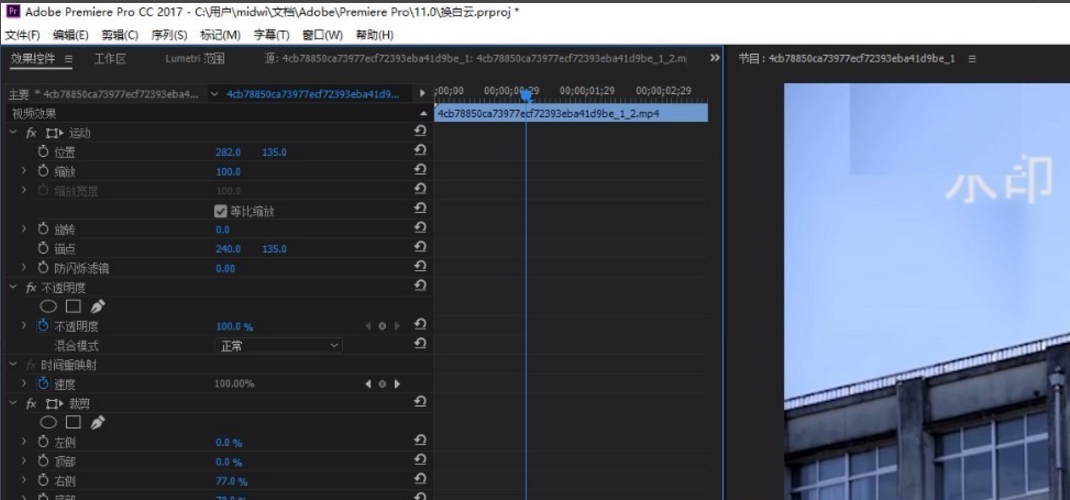
Task: Select the pen mask tool under 裁剪
Action: (x=98, y=423)
